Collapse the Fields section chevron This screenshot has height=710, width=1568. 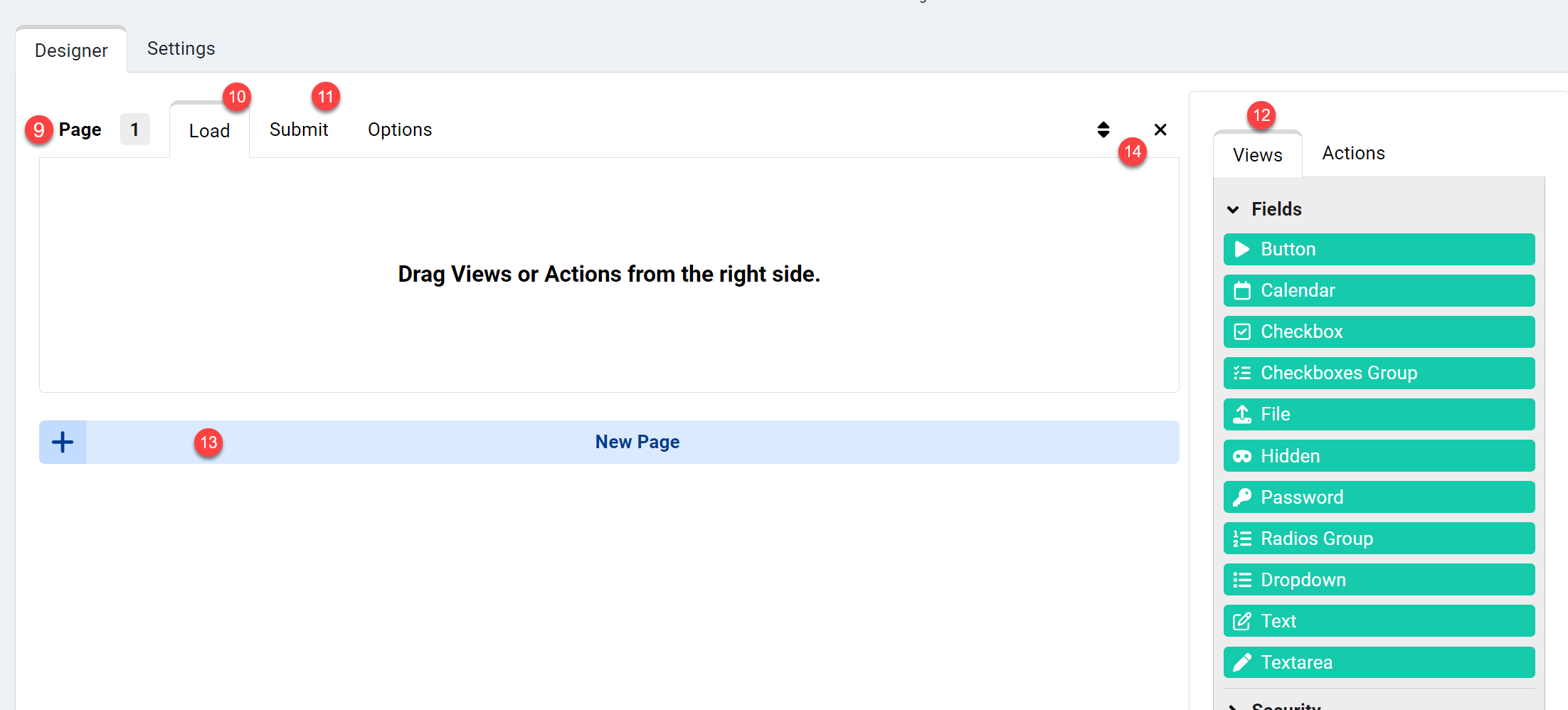pyautogui.click(x=1234, y=210)
